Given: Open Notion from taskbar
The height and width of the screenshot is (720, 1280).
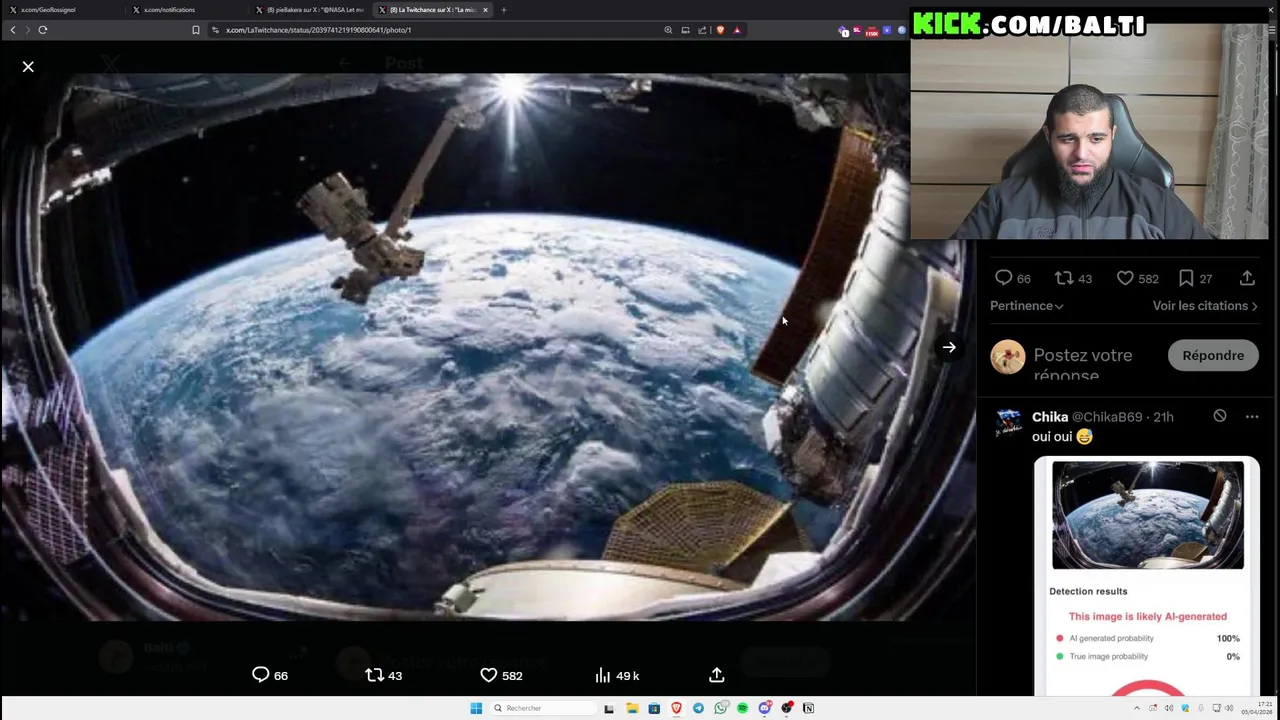Looking at the screenshot, I should [x=808, y=708].
